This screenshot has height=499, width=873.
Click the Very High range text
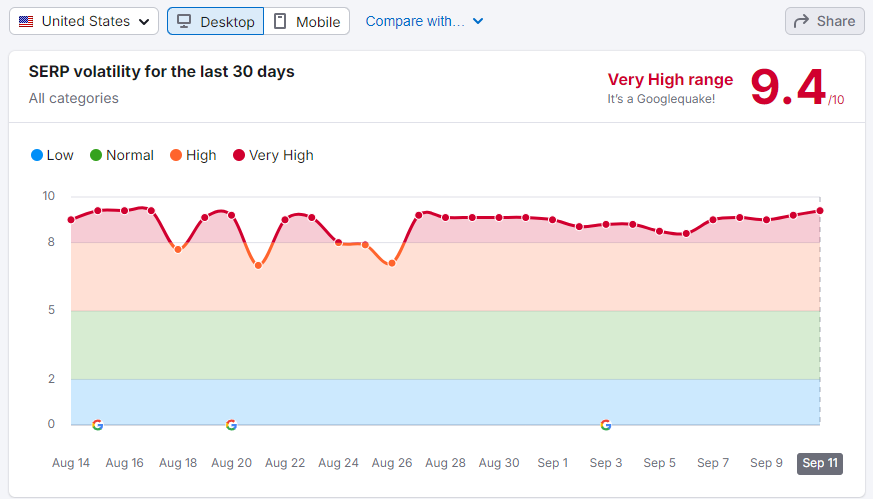(670, 80)
